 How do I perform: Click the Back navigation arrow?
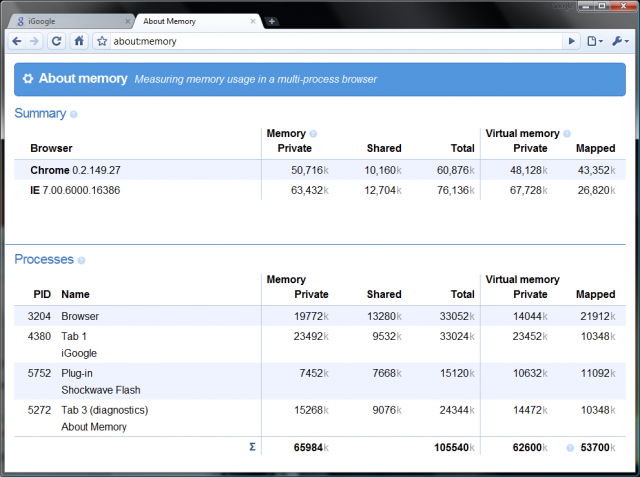(x=17, y=41)
